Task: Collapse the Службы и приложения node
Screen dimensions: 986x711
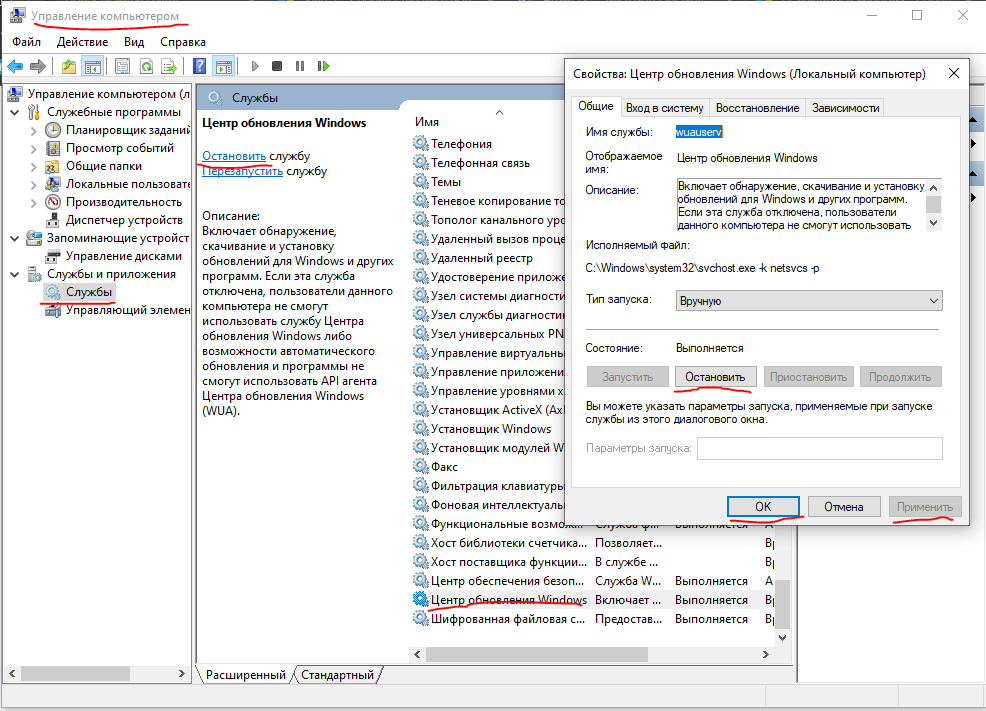Action: coord(14,275)
